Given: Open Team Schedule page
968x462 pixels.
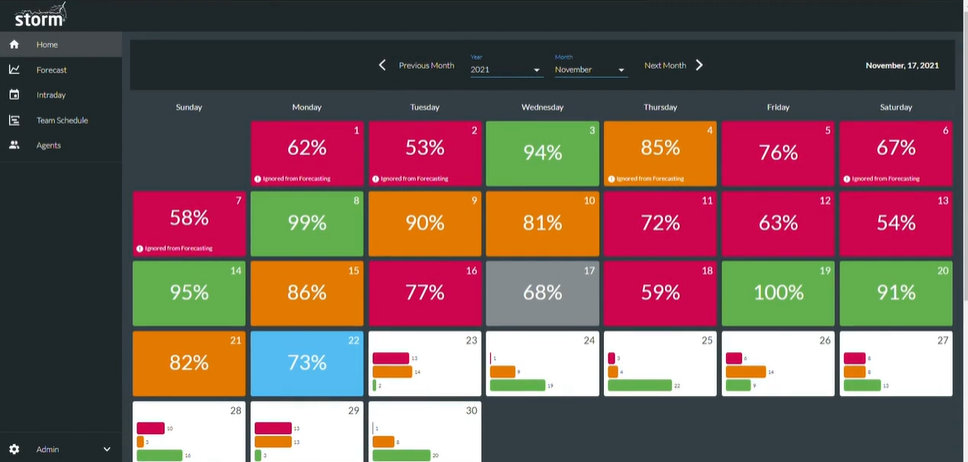Looking at the screenshot, I should click(x=61, y=120).
